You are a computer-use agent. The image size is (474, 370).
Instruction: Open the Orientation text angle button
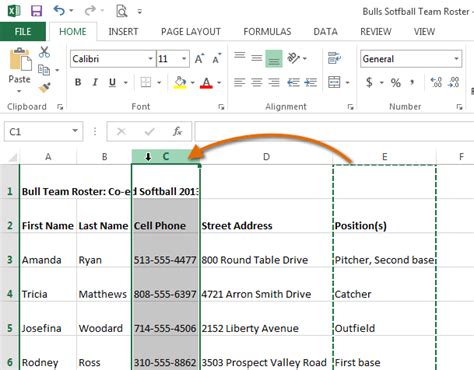(x=294, y=58)
